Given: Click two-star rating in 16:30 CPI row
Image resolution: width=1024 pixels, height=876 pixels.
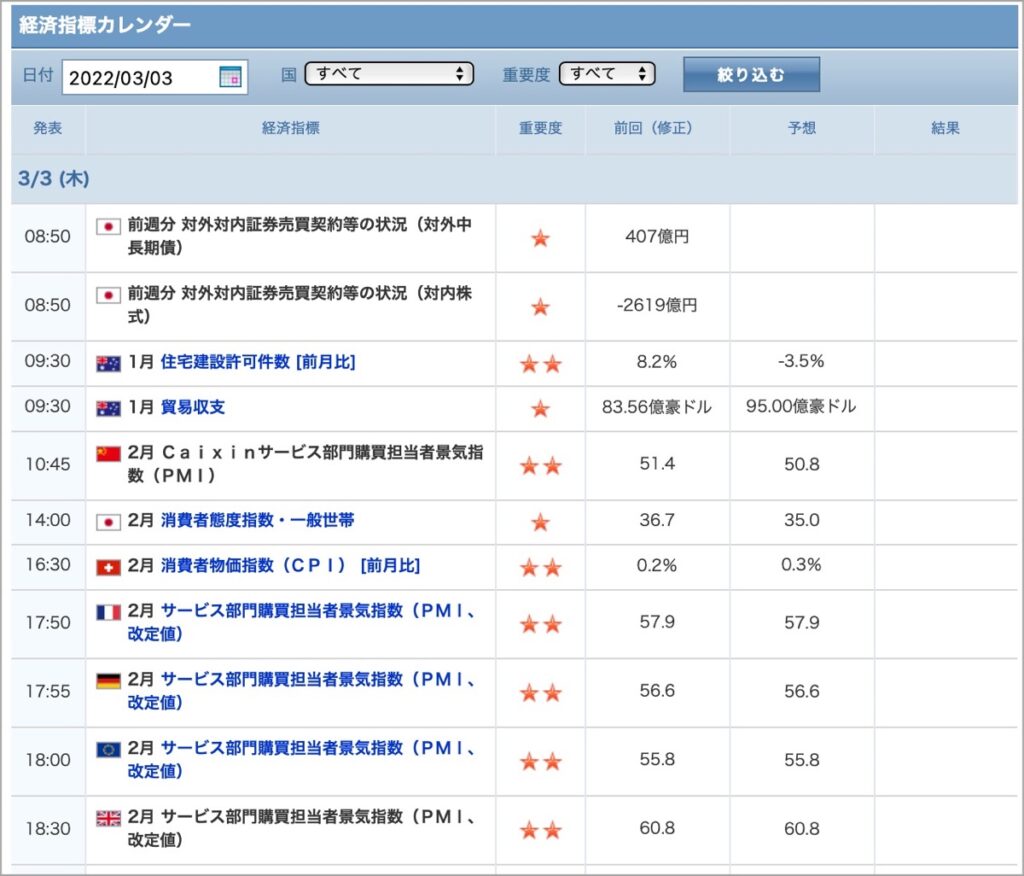Looking at the screenshot, I should click(541, 568).
